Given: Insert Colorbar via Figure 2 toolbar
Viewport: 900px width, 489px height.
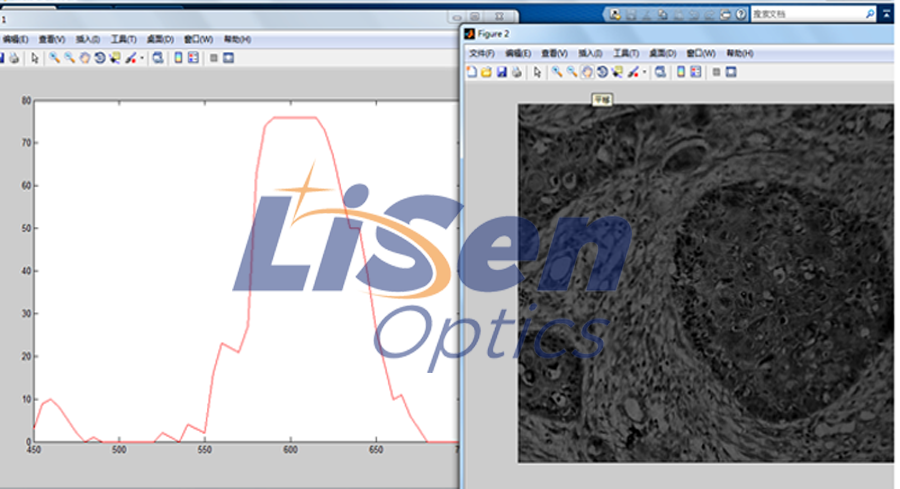Looking at the screenshot, I should (x=681, y=72).
